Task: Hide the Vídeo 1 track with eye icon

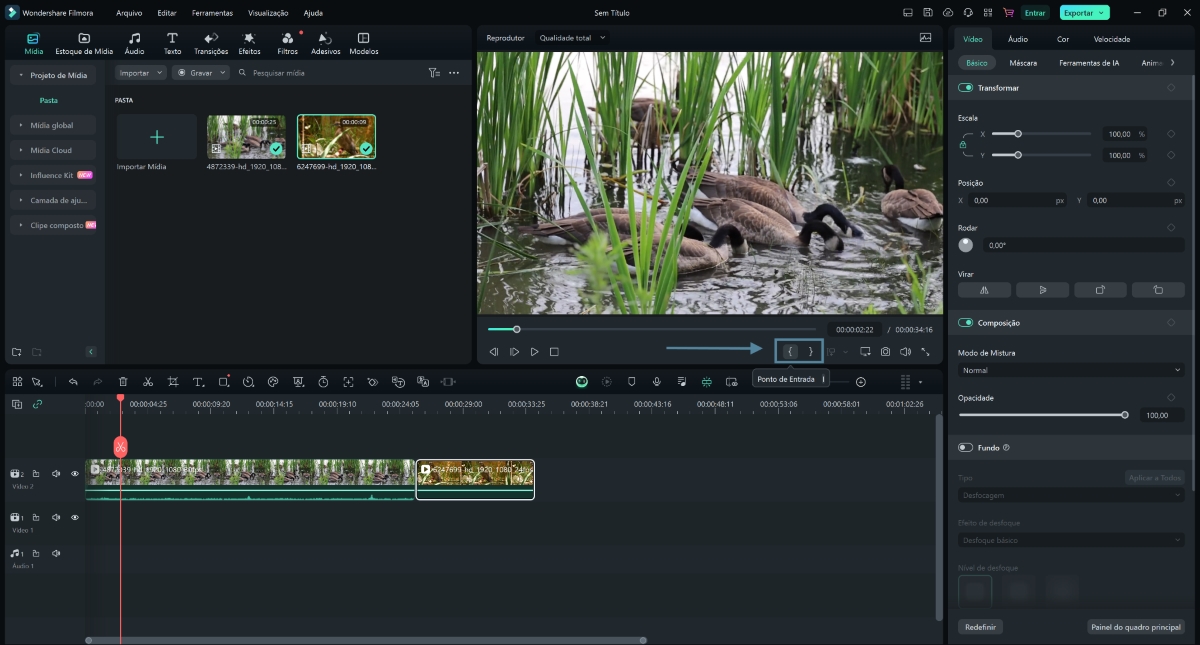Action: coord(75,518)
